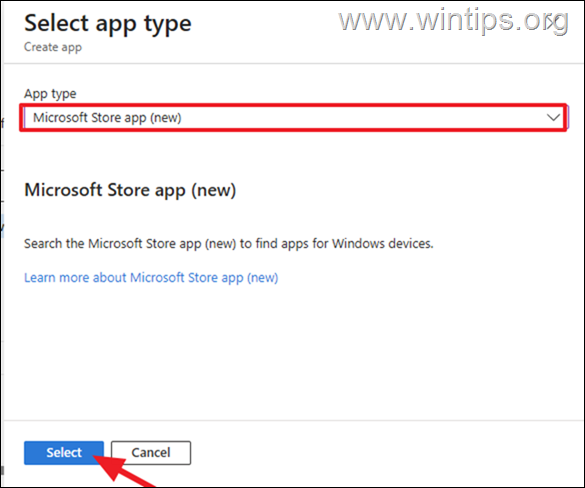The width and height of the screenshot is (585, 488).
Task: Click the Cancel button
Action: point(151,453)
